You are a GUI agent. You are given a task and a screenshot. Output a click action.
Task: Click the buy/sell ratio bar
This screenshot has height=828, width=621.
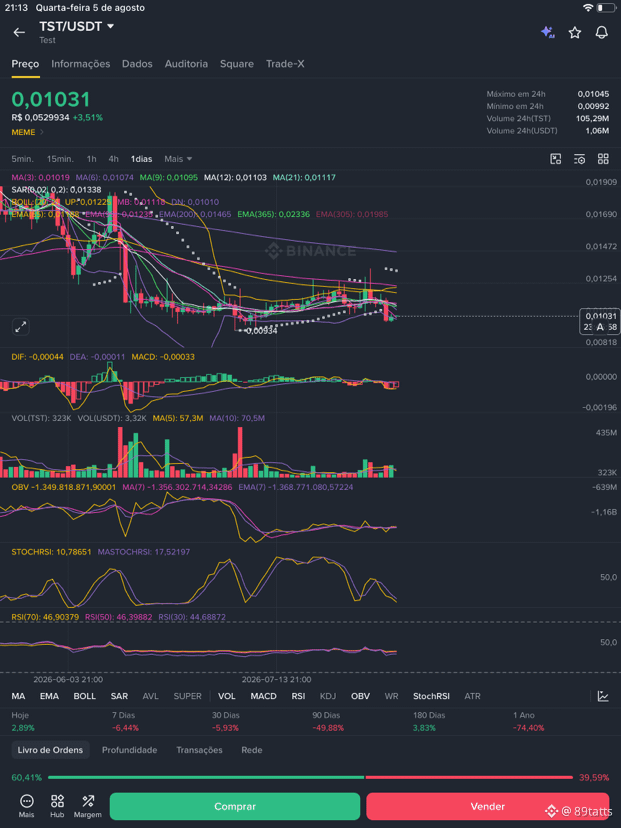point(310,777)
